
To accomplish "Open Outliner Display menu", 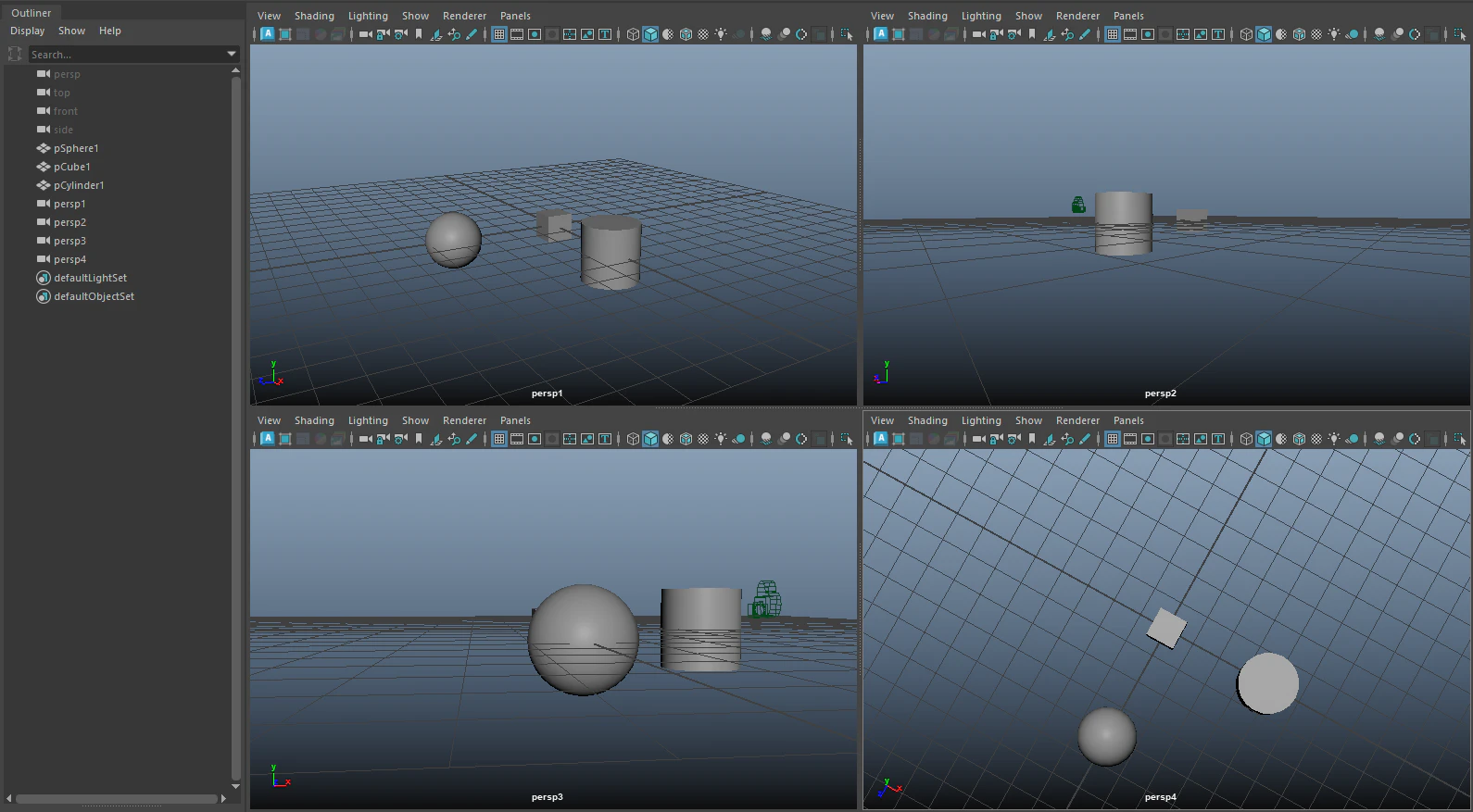I will 28,31.
